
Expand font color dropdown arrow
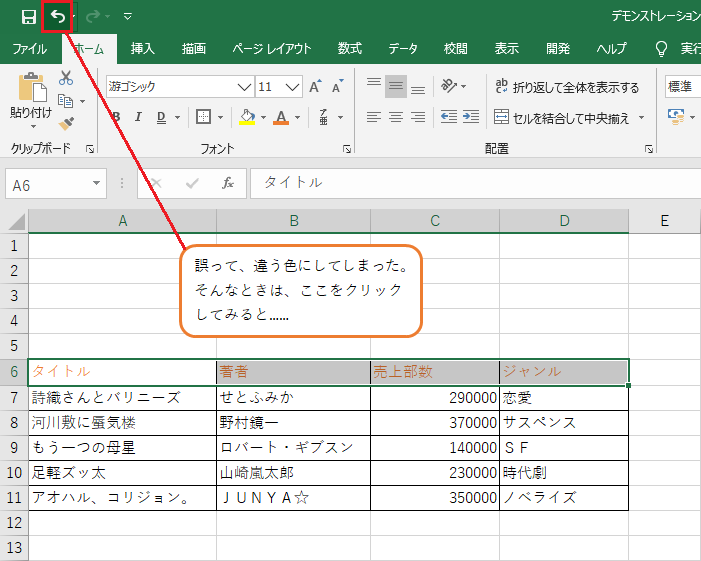298,118
